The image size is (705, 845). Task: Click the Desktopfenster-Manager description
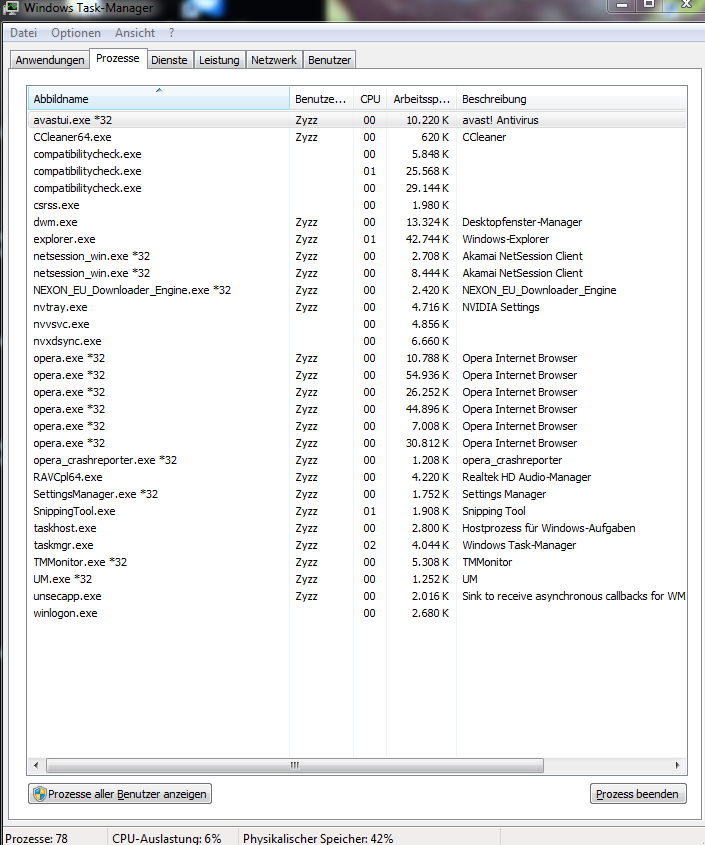(x=522, y=222)
